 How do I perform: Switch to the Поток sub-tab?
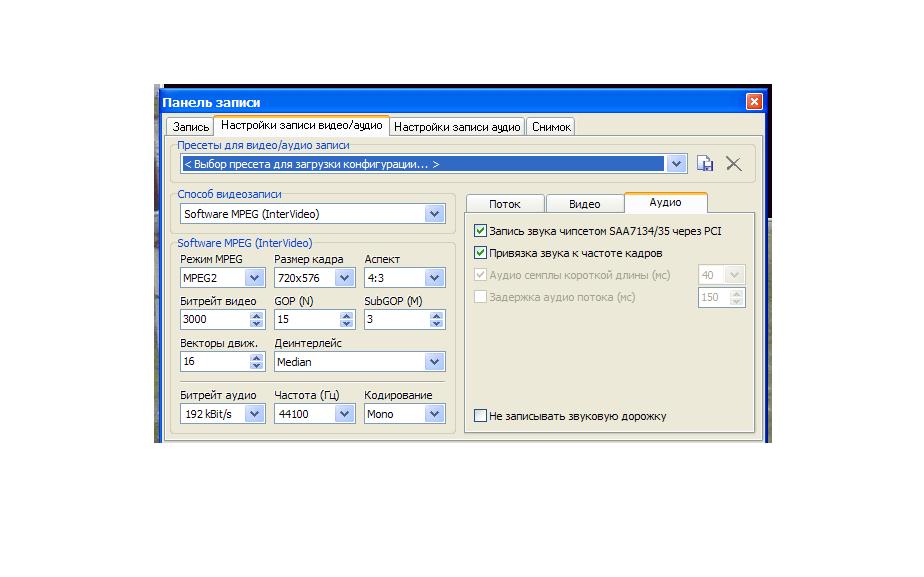click(504, 204)
